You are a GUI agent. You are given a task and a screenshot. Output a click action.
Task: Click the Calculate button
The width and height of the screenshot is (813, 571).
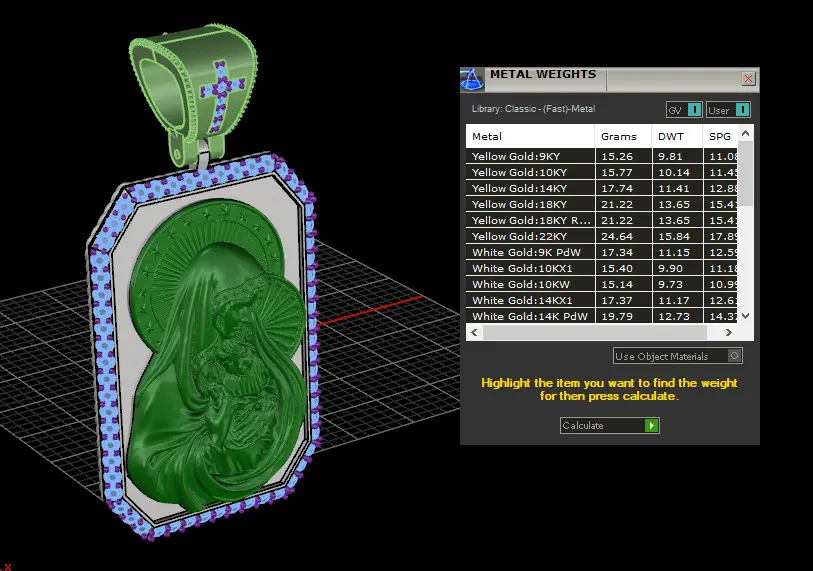click(609, 425)
